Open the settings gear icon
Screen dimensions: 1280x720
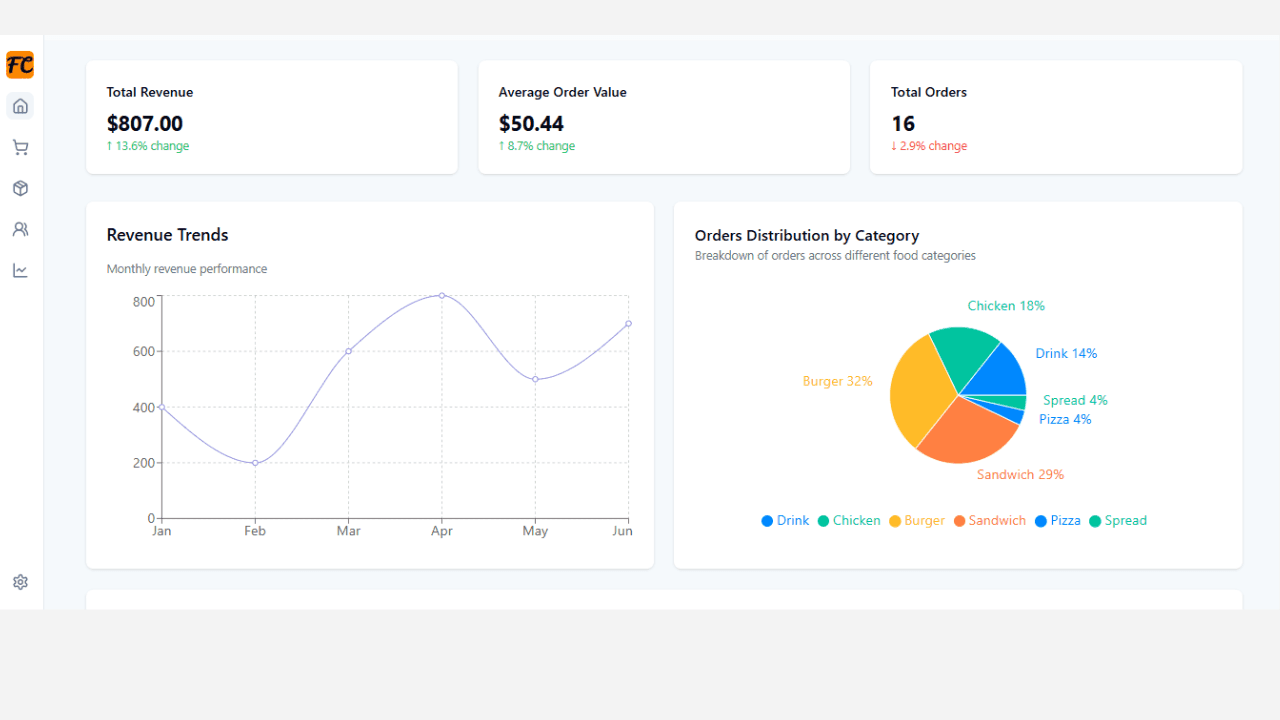point(20,582)
